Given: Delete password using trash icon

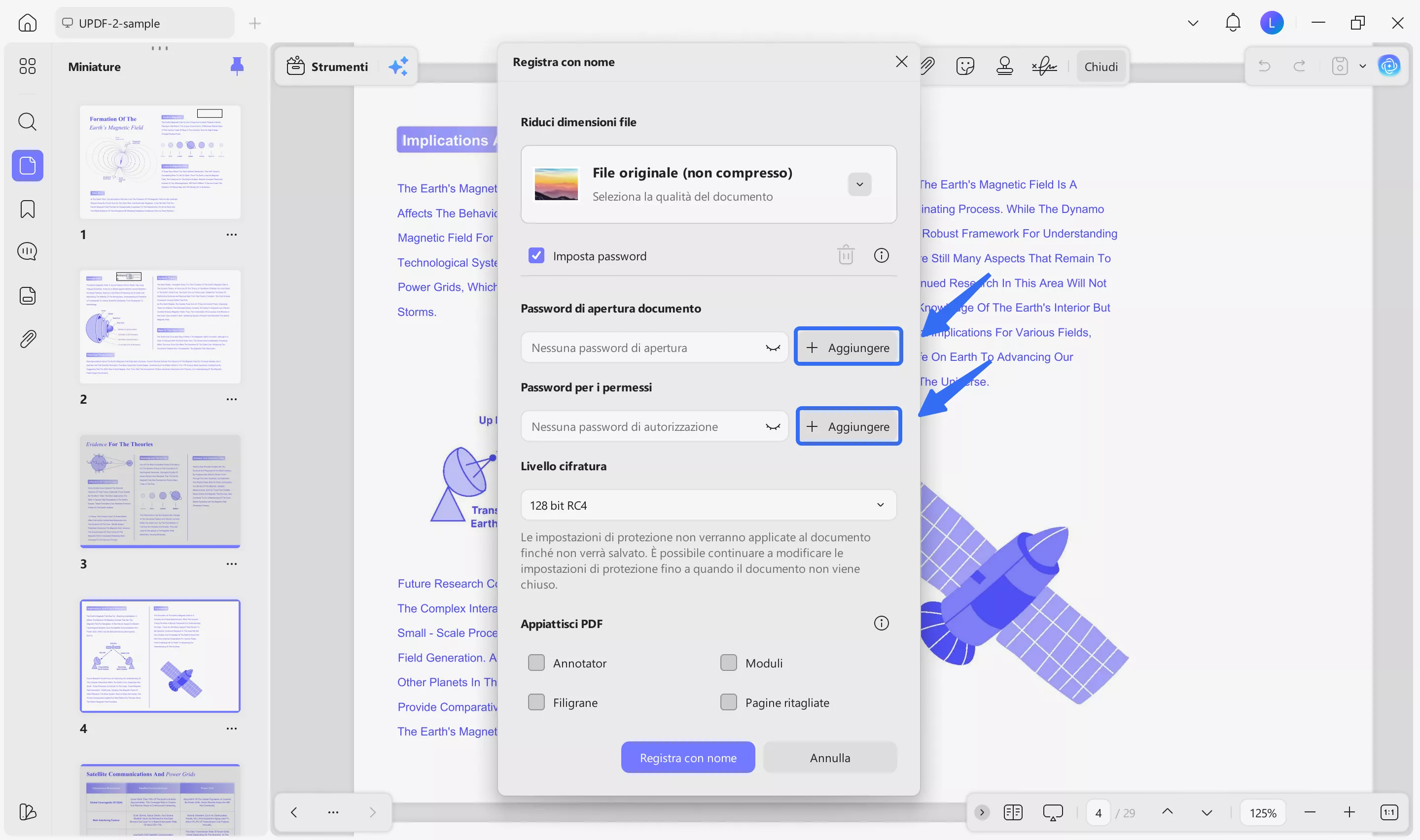Looking at the screenshot, I should coord(846,255).
